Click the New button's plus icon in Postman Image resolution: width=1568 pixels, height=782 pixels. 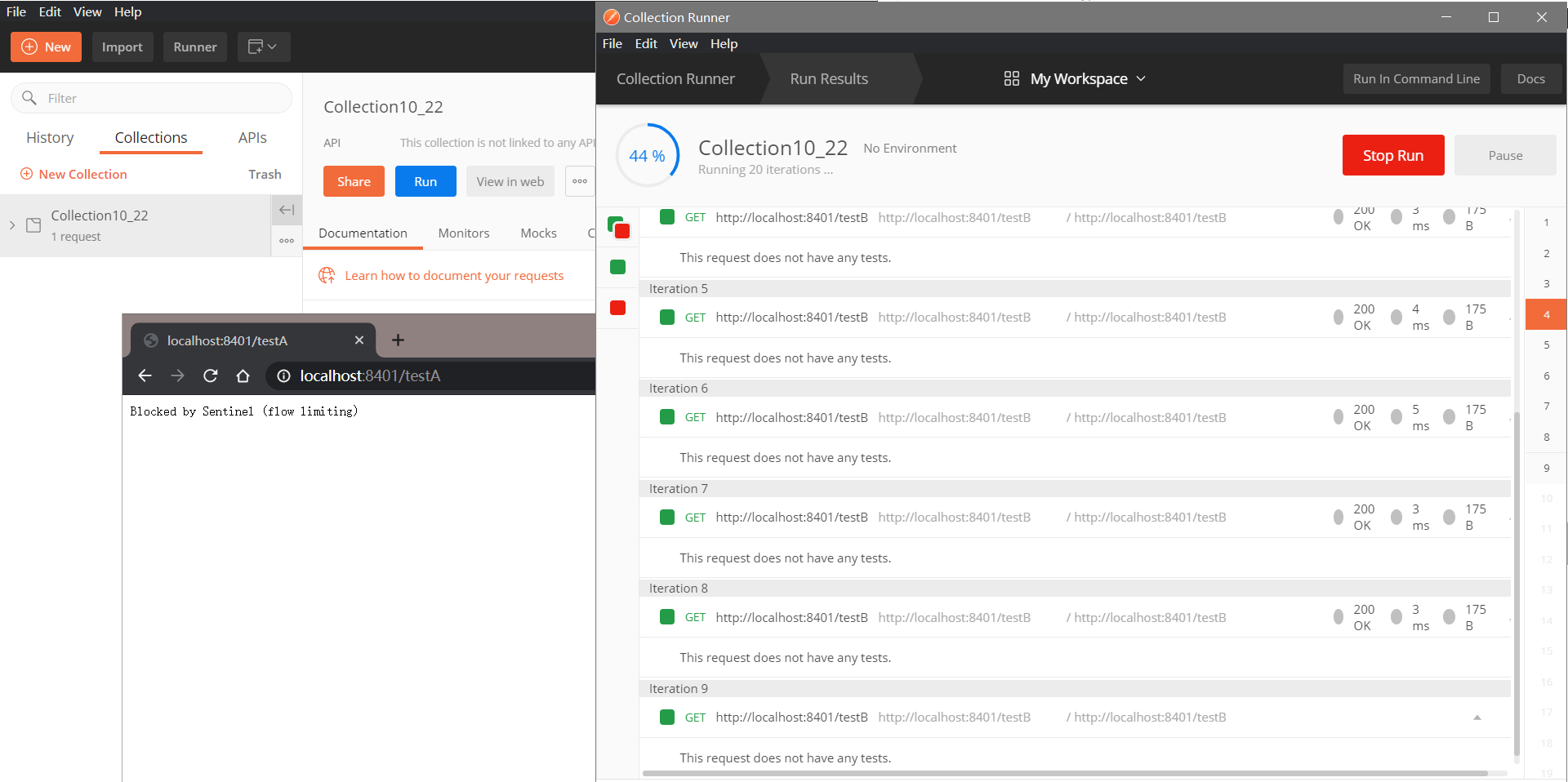pyautogui.click(x=29, y=47)
